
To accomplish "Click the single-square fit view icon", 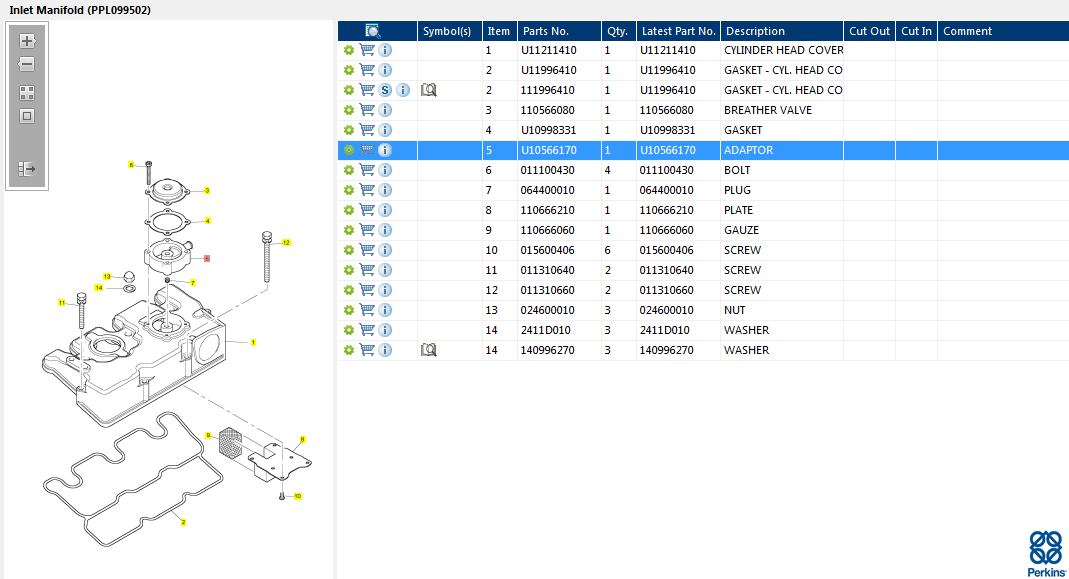I will 27,116.
